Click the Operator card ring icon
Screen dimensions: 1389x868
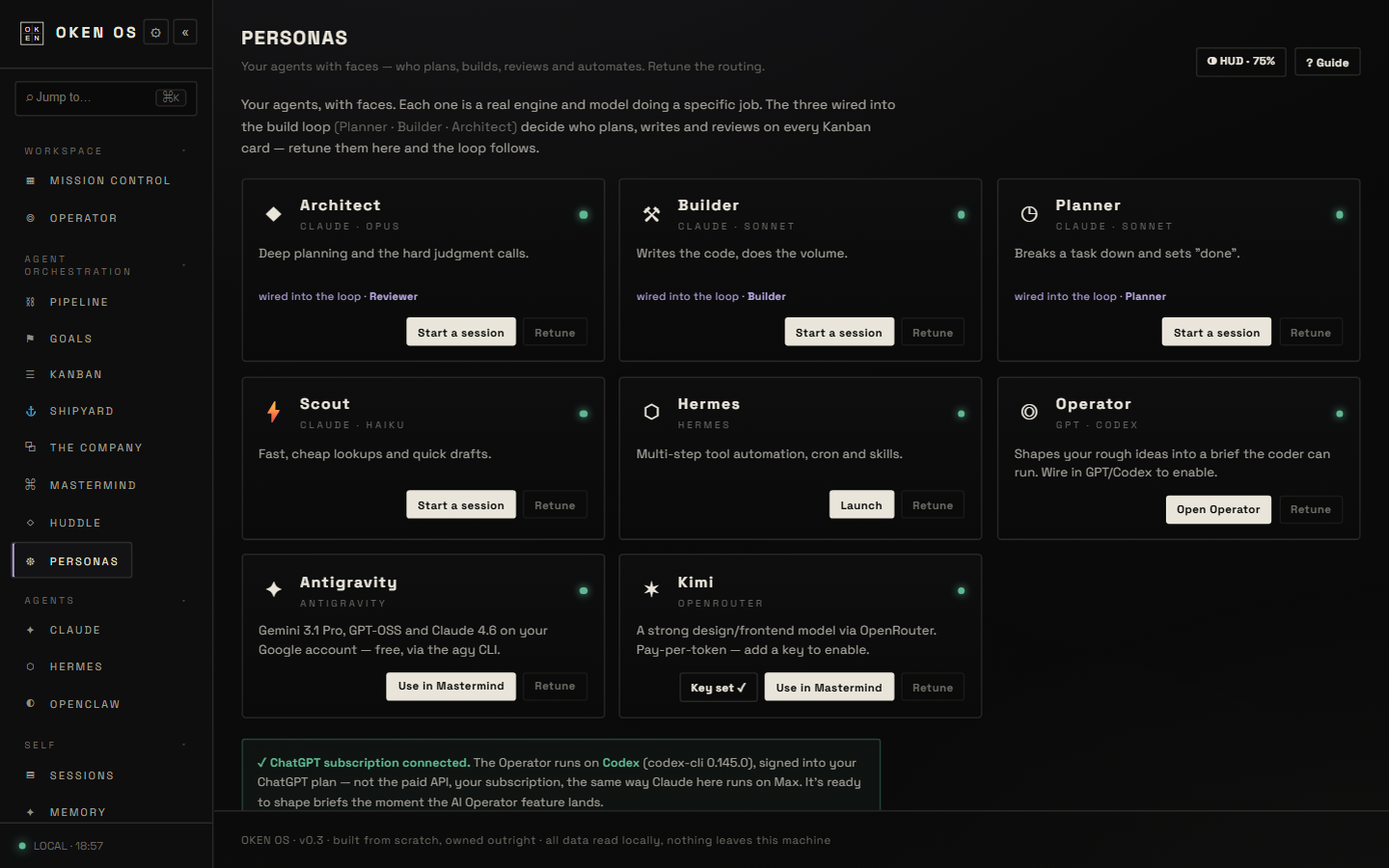(1029, 413)
